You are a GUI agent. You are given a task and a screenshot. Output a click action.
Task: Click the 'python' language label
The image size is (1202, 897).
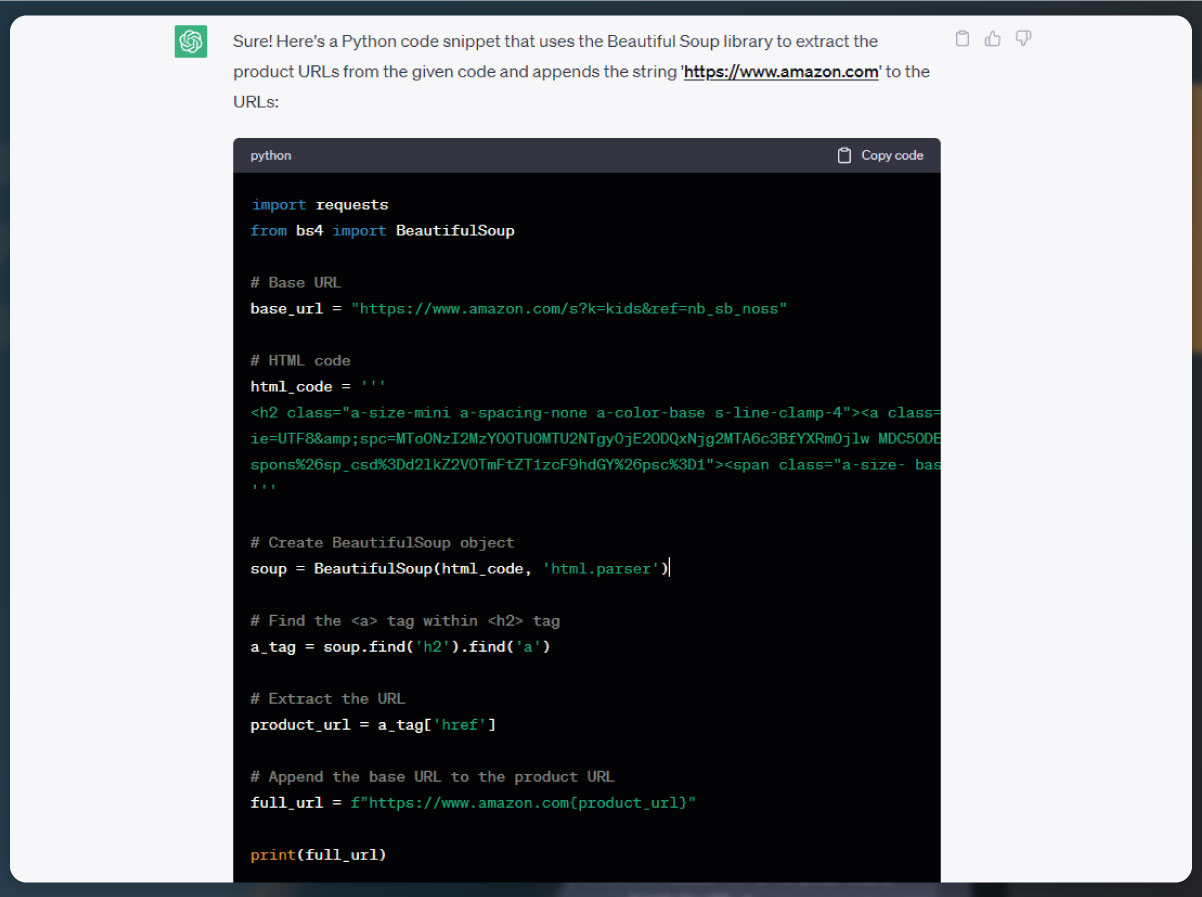coord(271,155)
